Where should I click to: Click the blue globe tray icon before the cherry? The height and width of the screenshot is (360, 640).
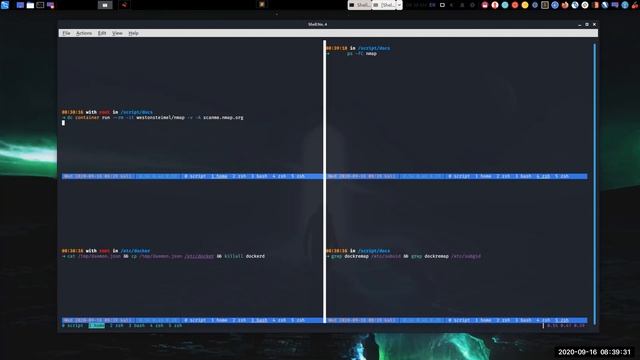(x=625, y=5)
